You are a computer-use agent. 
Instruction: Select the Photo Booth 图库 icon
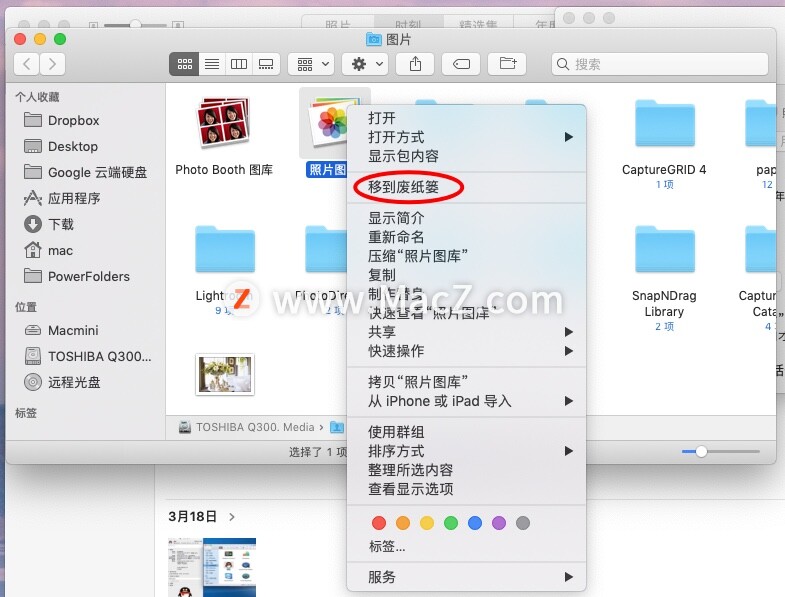(224, 124)
